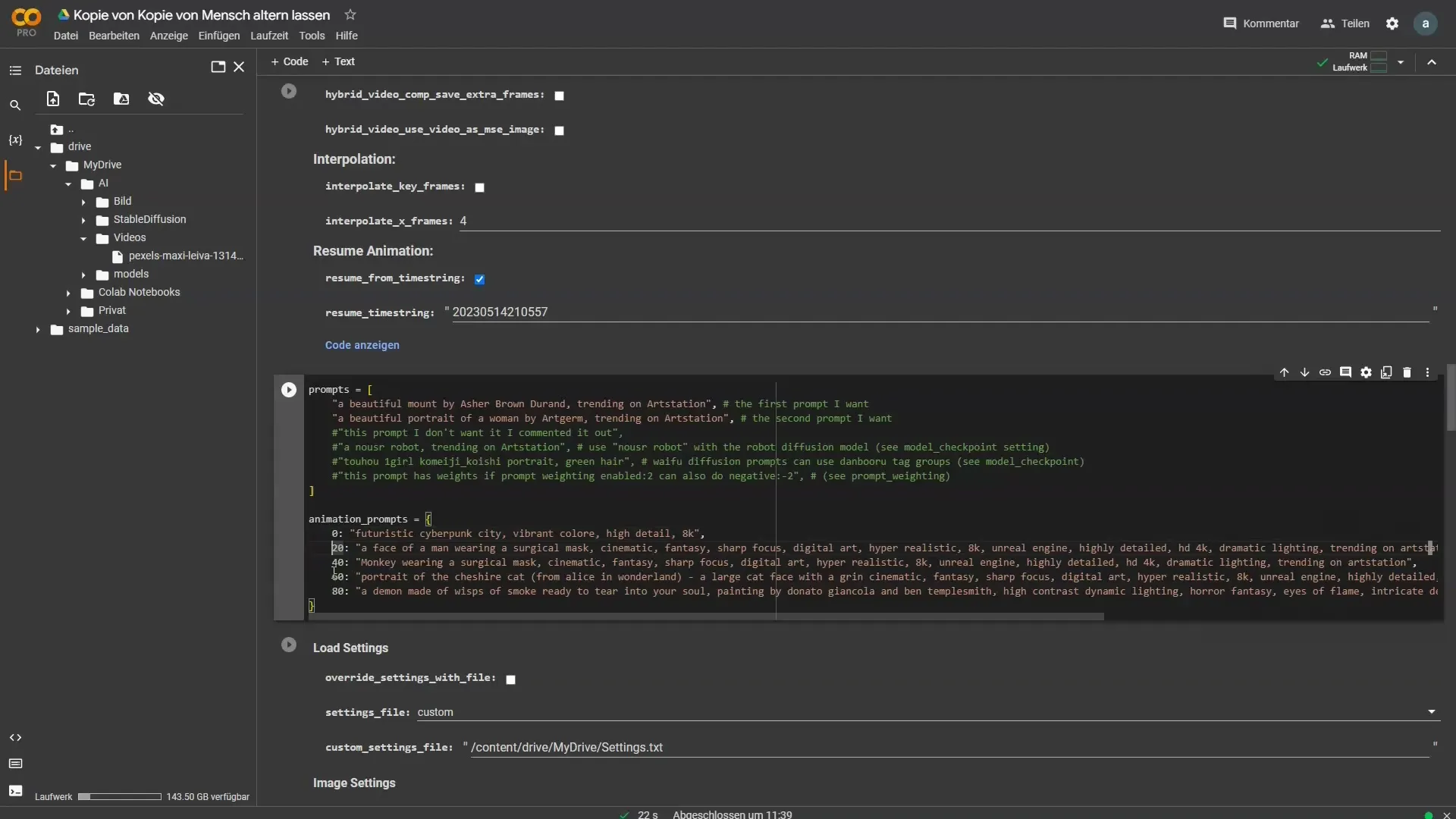The width and height of the screenshot is (1456, 819).
Task: Open Dateien panel in new window
Action: pyautogui.click(x=218, y=67)
